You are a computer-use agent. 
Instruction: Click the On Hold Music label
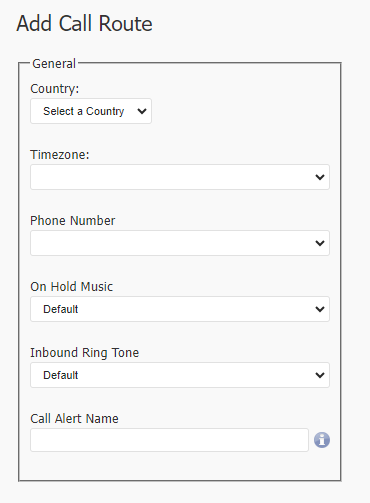click(72, 287)
